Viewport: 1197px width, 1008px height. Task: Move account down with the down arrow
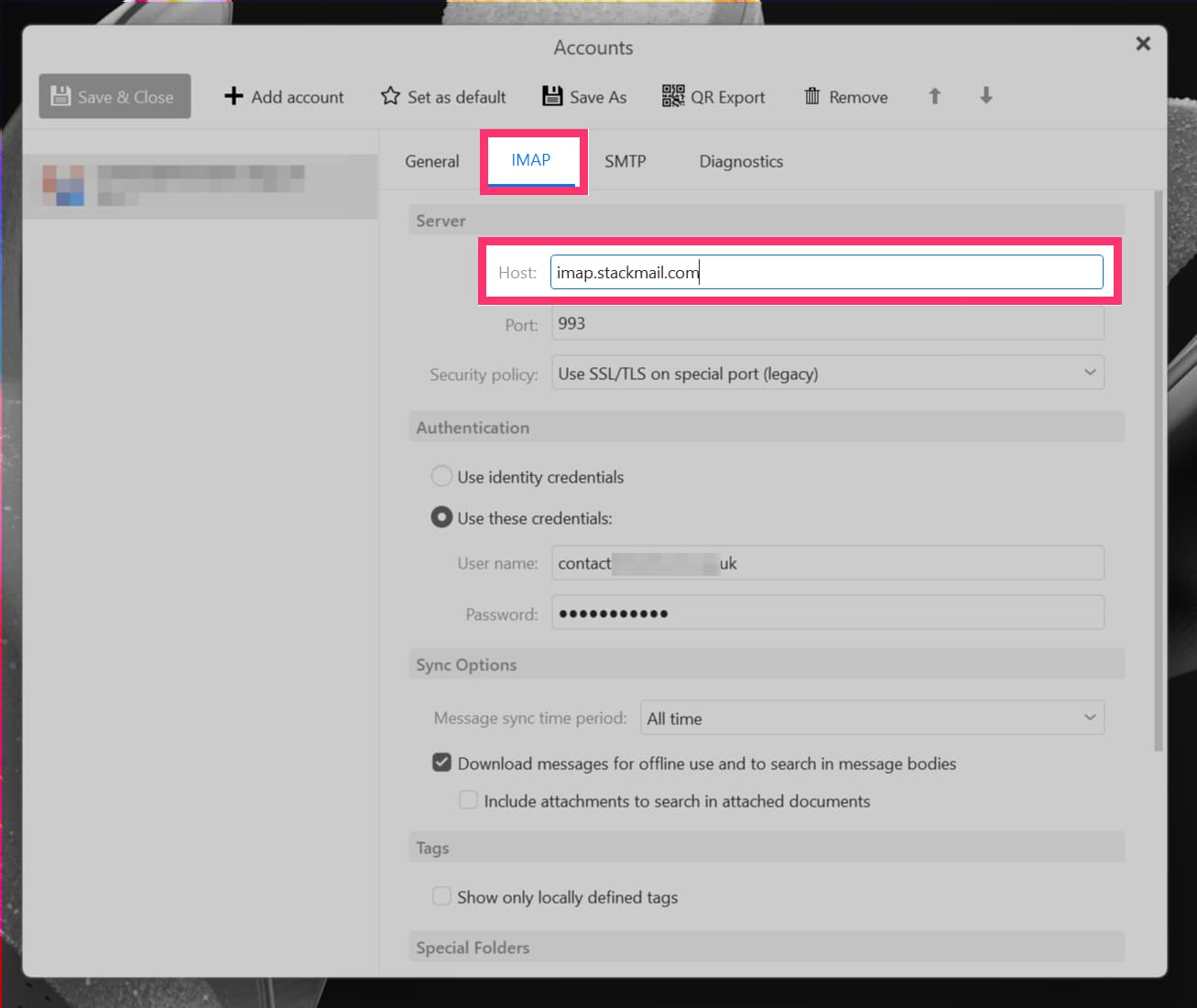tap(985, 96)
